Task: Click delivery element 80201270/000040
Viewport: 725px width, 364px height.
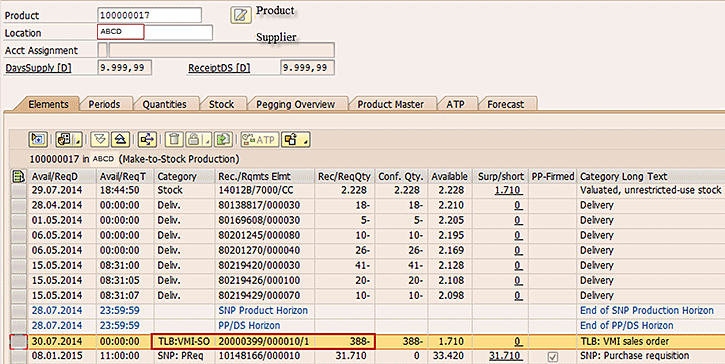Action: 259,250
